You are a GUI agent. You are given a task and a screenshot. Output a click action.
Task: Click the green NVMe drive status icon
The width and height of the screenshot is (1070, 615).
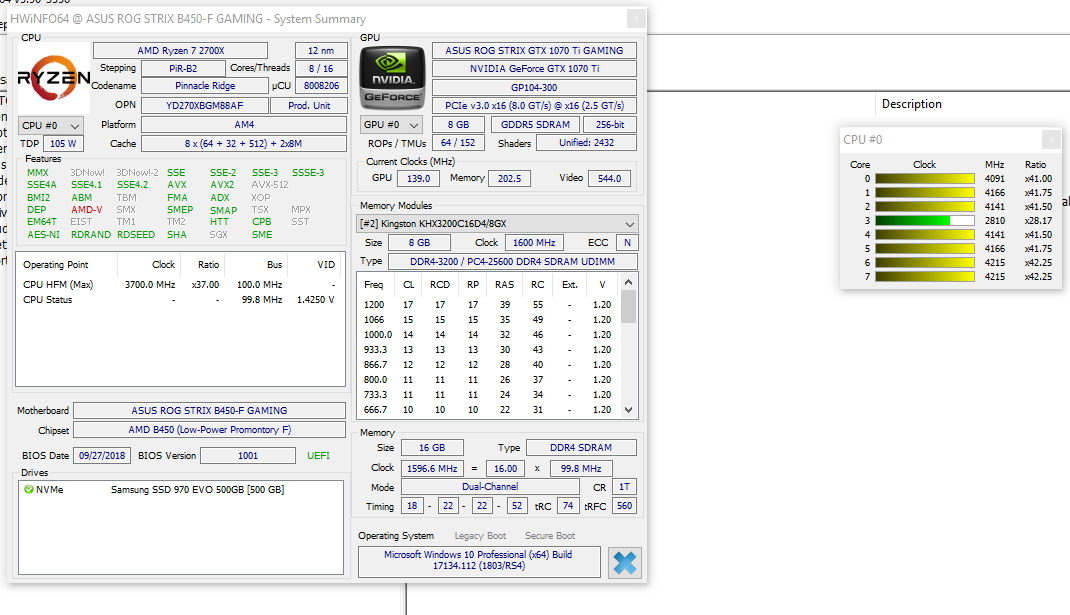coord(29,489)
